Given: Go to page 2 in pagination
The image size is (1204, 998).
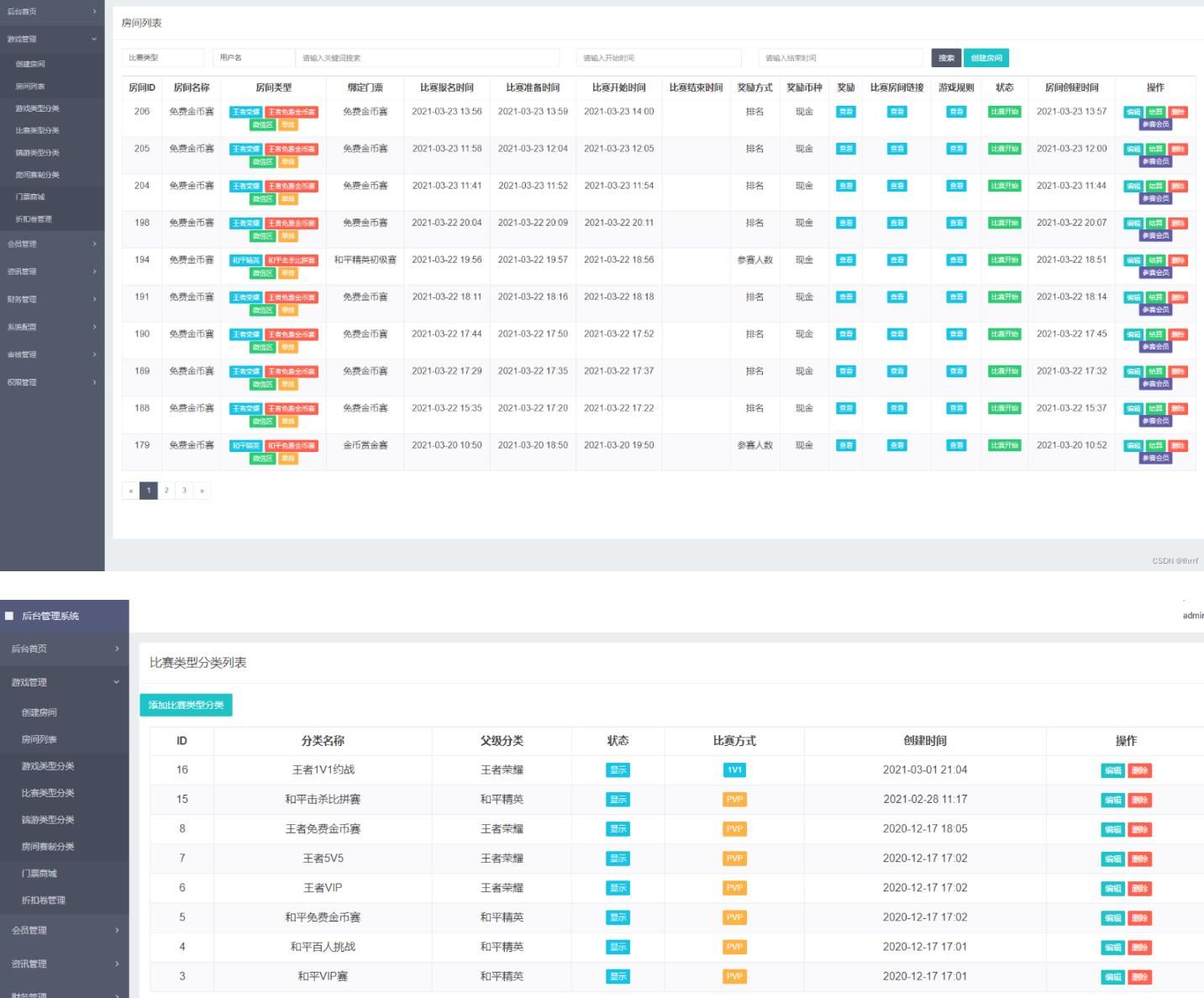Looking at the screenshot, I should pyautogui.click(x=166, y=491).
